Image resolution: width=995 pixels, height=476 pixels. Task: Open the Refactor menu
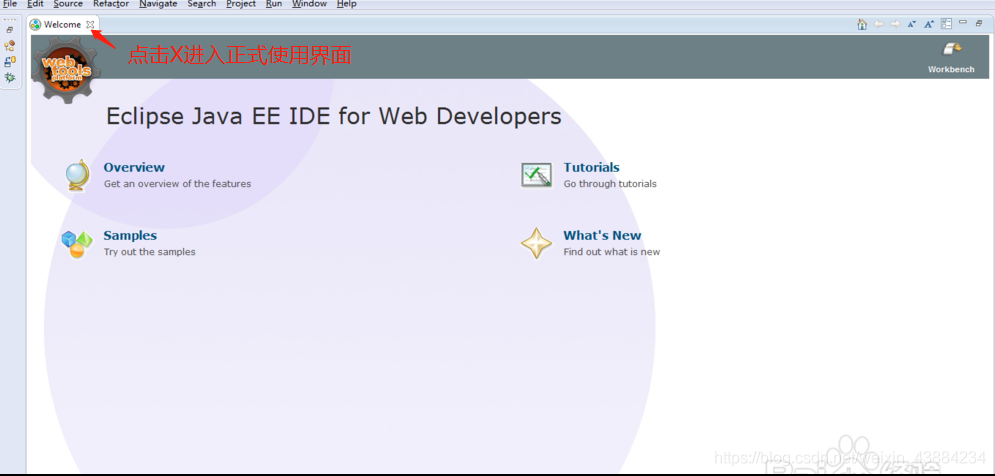[111, 4]
